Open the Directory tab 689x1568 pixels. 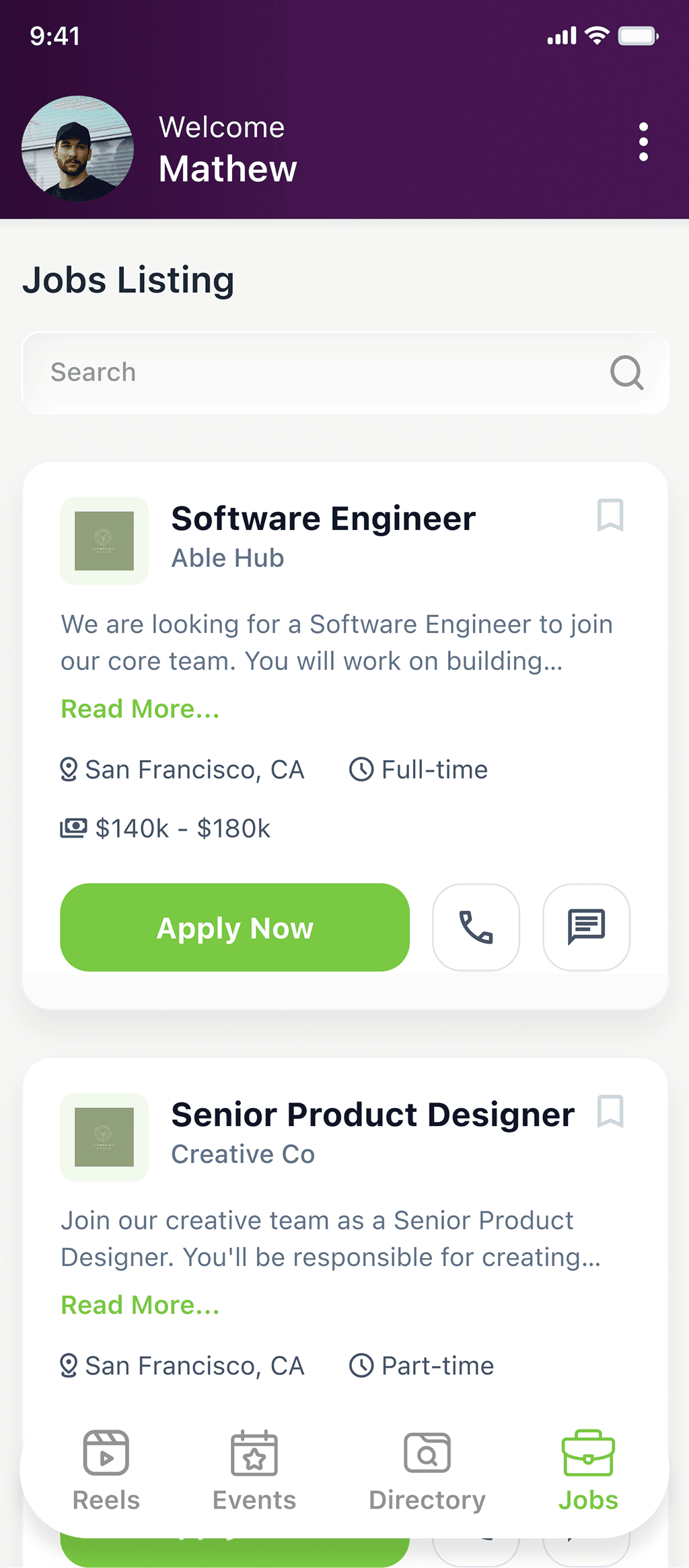(427, 1470)
